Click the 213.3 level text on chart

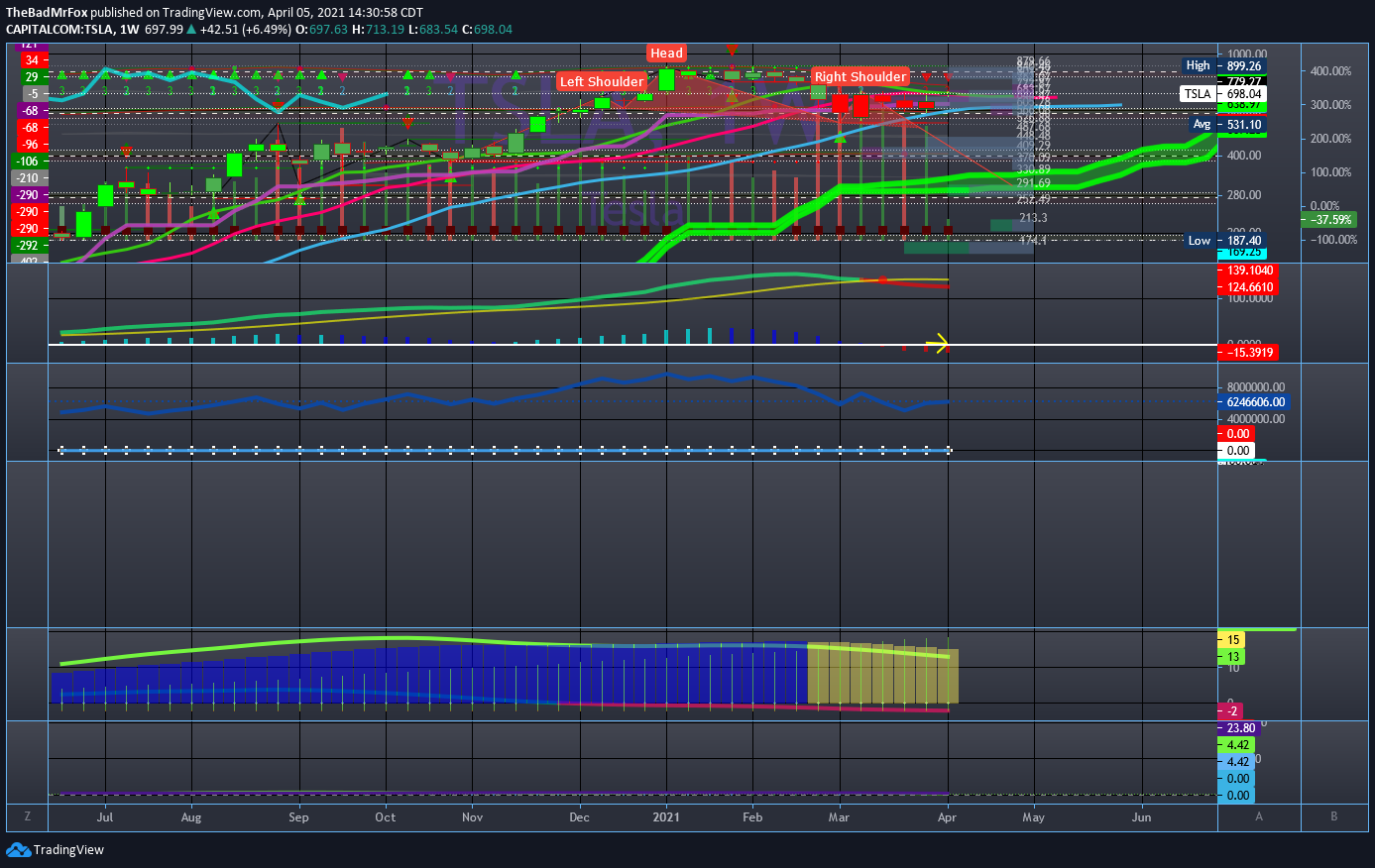pos(1033,218)
